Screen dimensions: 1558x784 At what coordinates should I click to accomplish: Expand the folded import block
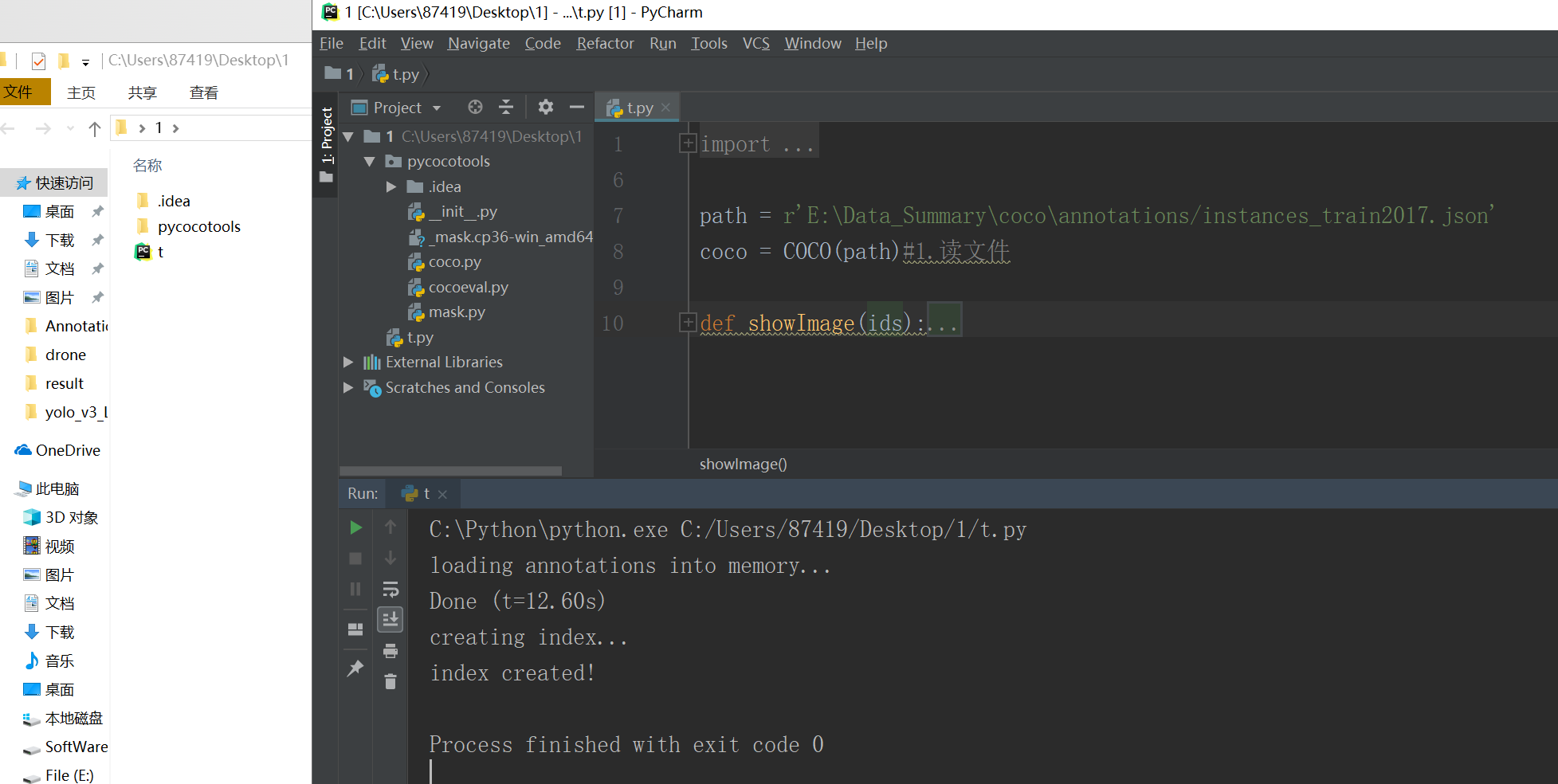(688, 143)
